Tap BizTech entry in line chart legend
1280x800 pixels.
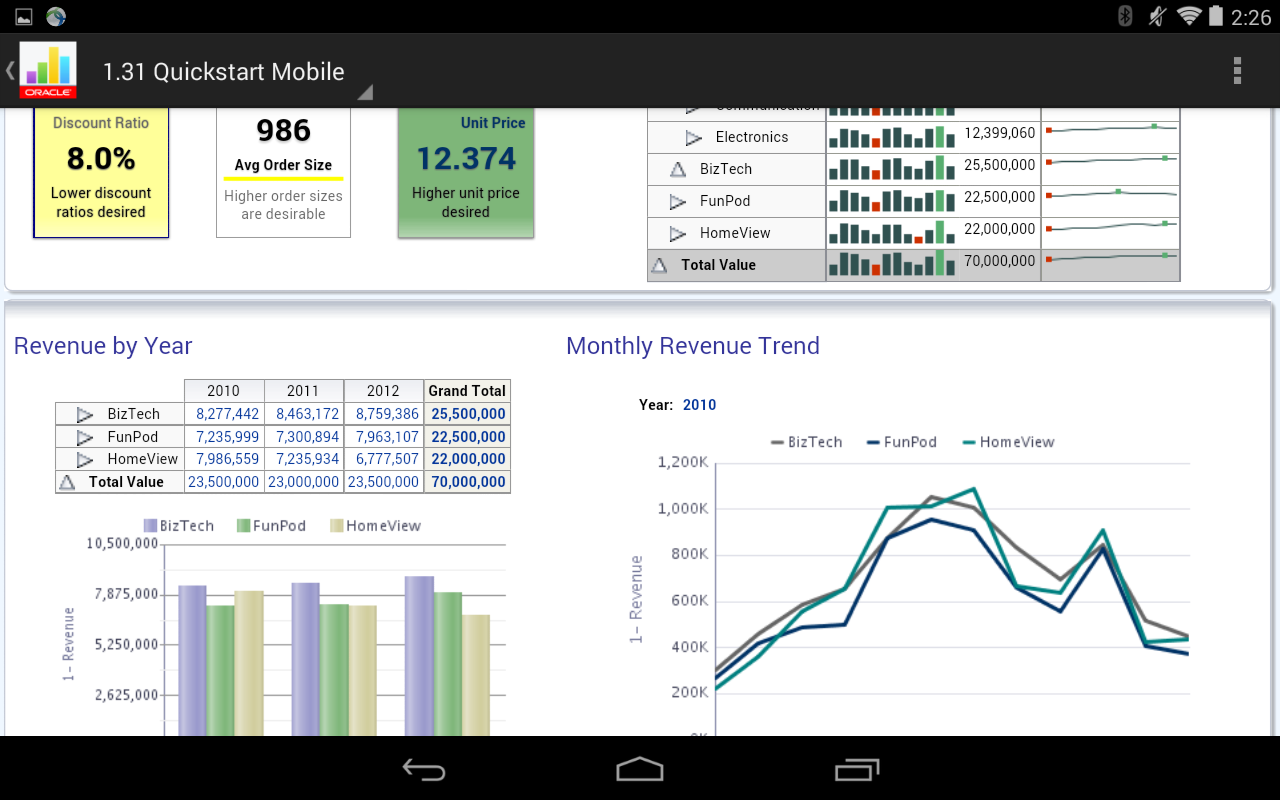point(807,442)
